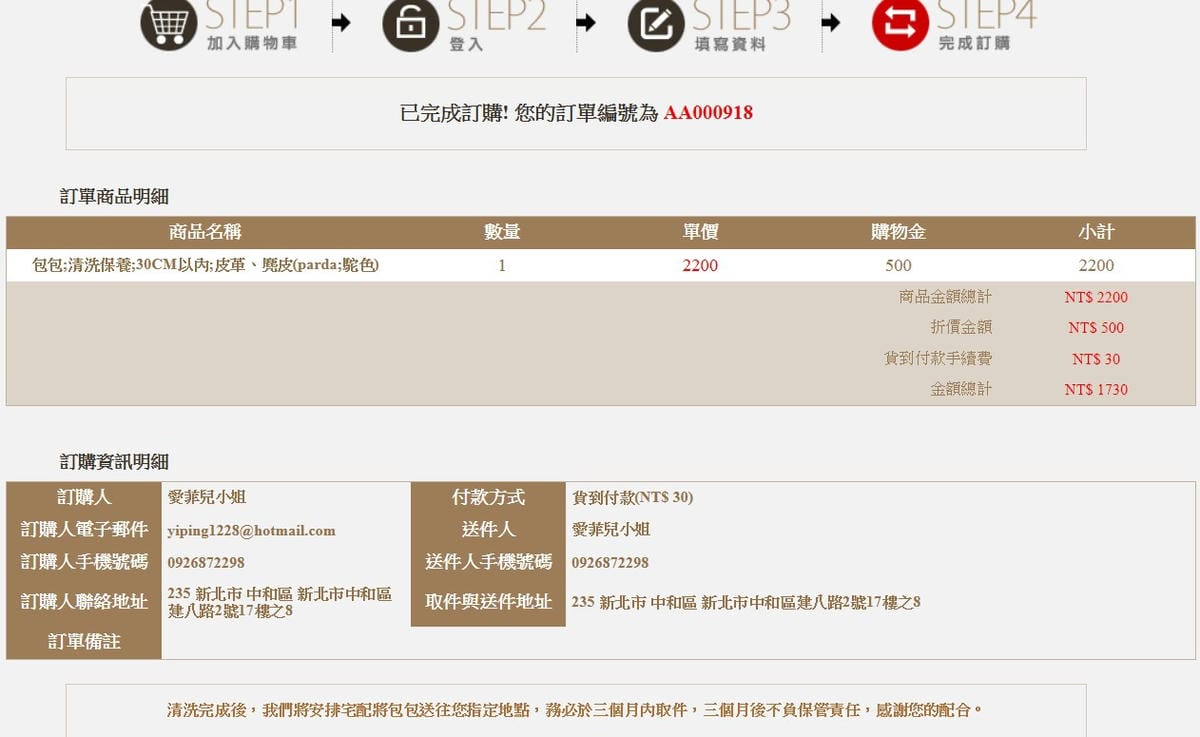1200x737 pixels.
Task: Click the 取件與送件地址 label cell
Action: pos(488,602)
